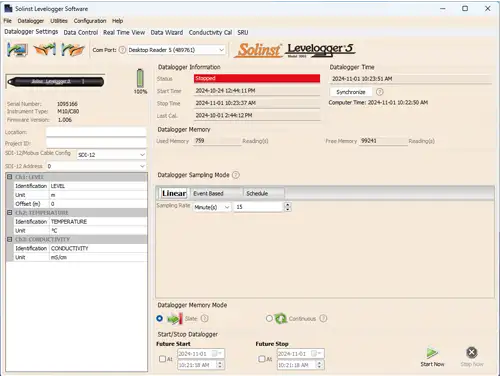Image resolution: width=500 pixels, height=376 pixels.
Task: Enable the Future Start At checkbox
Action: tap(162, 359)
